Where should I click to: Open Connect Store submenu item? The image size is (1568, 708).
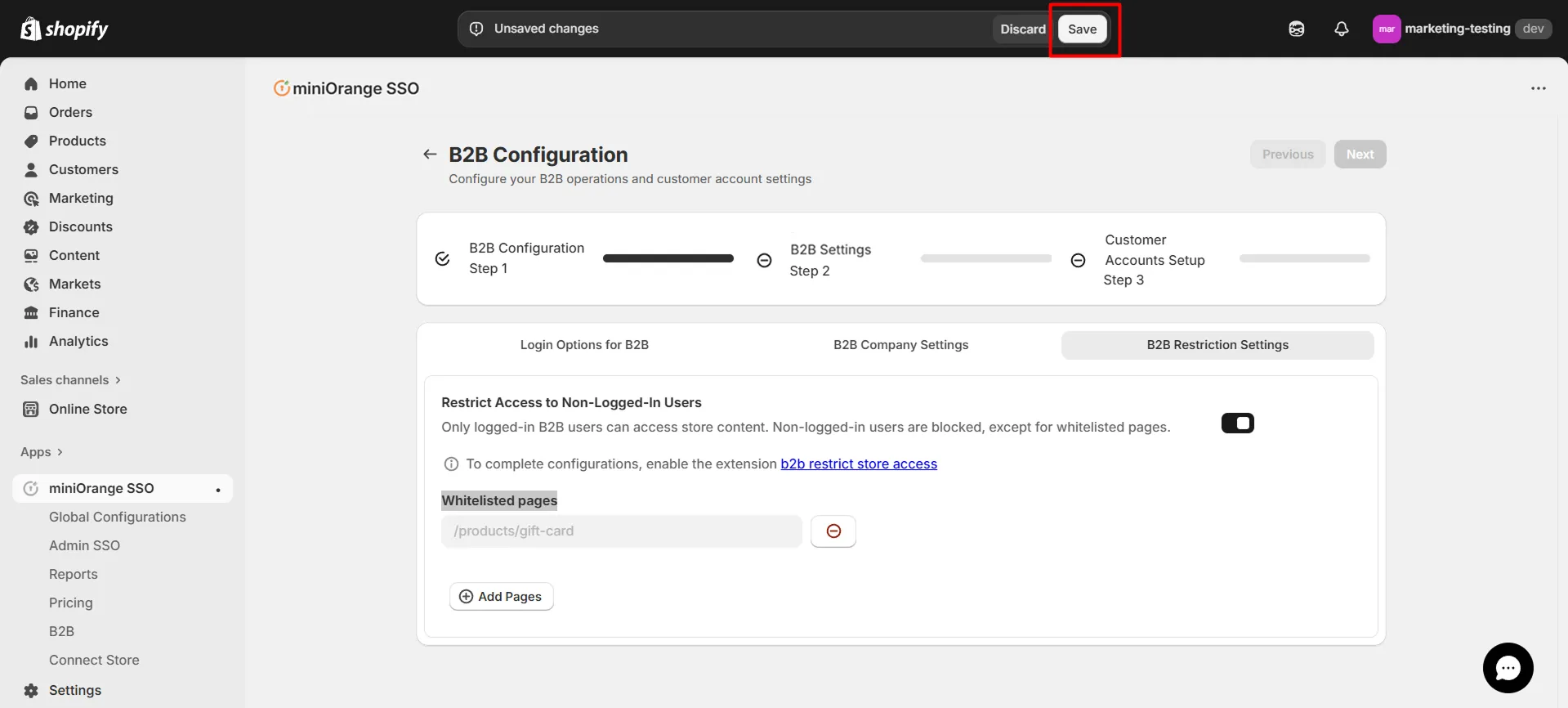pyautogui.click(x=94, y=660)
